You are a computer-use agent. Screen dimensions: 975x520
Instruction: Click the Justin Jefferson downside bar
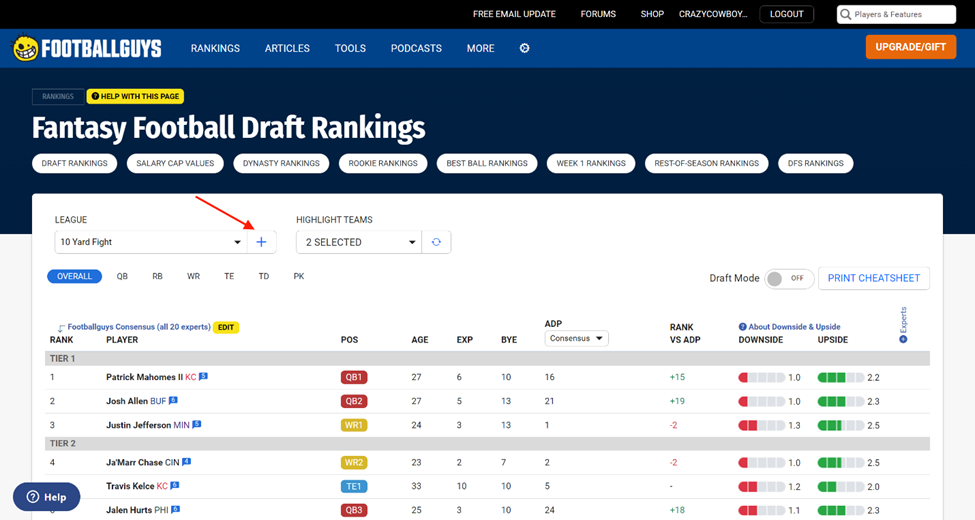click(762, 425)
